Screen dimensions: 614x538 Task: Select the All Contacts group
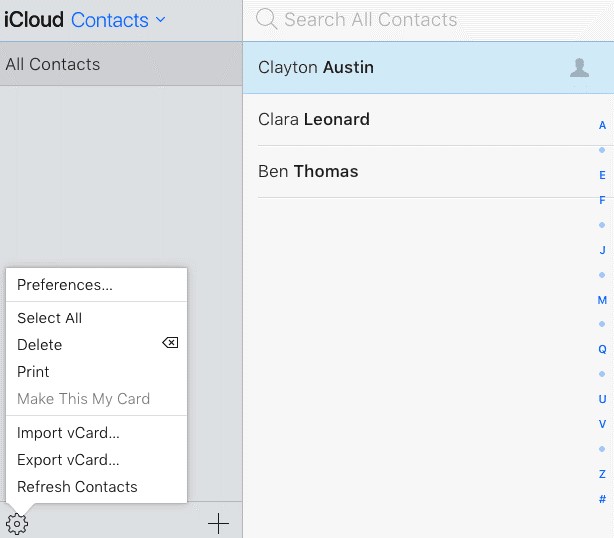coord(121,64)
